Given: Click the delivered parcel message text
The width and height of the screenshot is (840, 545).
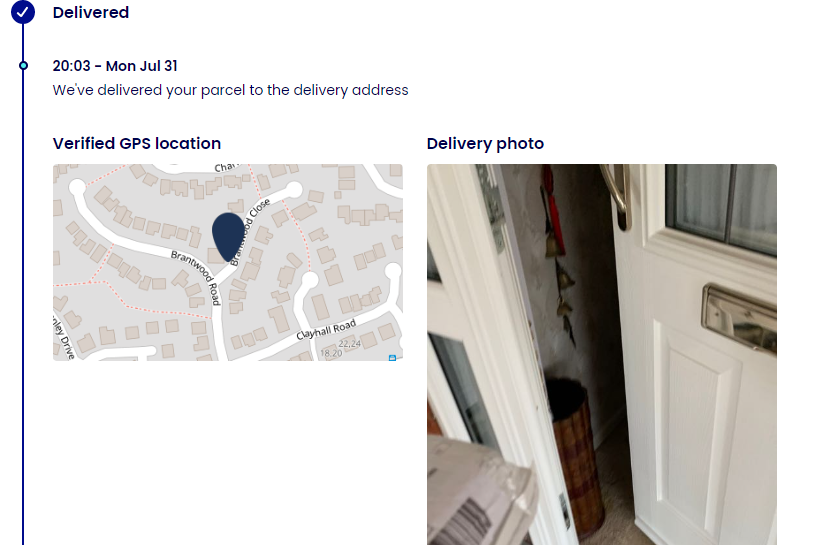Looking at the screenshot, I should [x=230, y=90].
